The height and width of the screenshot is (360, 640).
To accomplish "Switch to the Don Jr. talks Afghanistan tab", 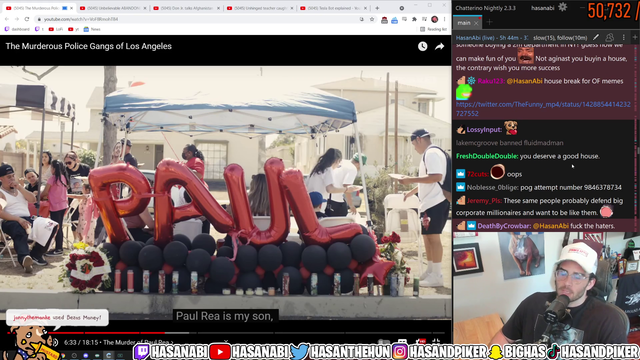I will 187,8.
